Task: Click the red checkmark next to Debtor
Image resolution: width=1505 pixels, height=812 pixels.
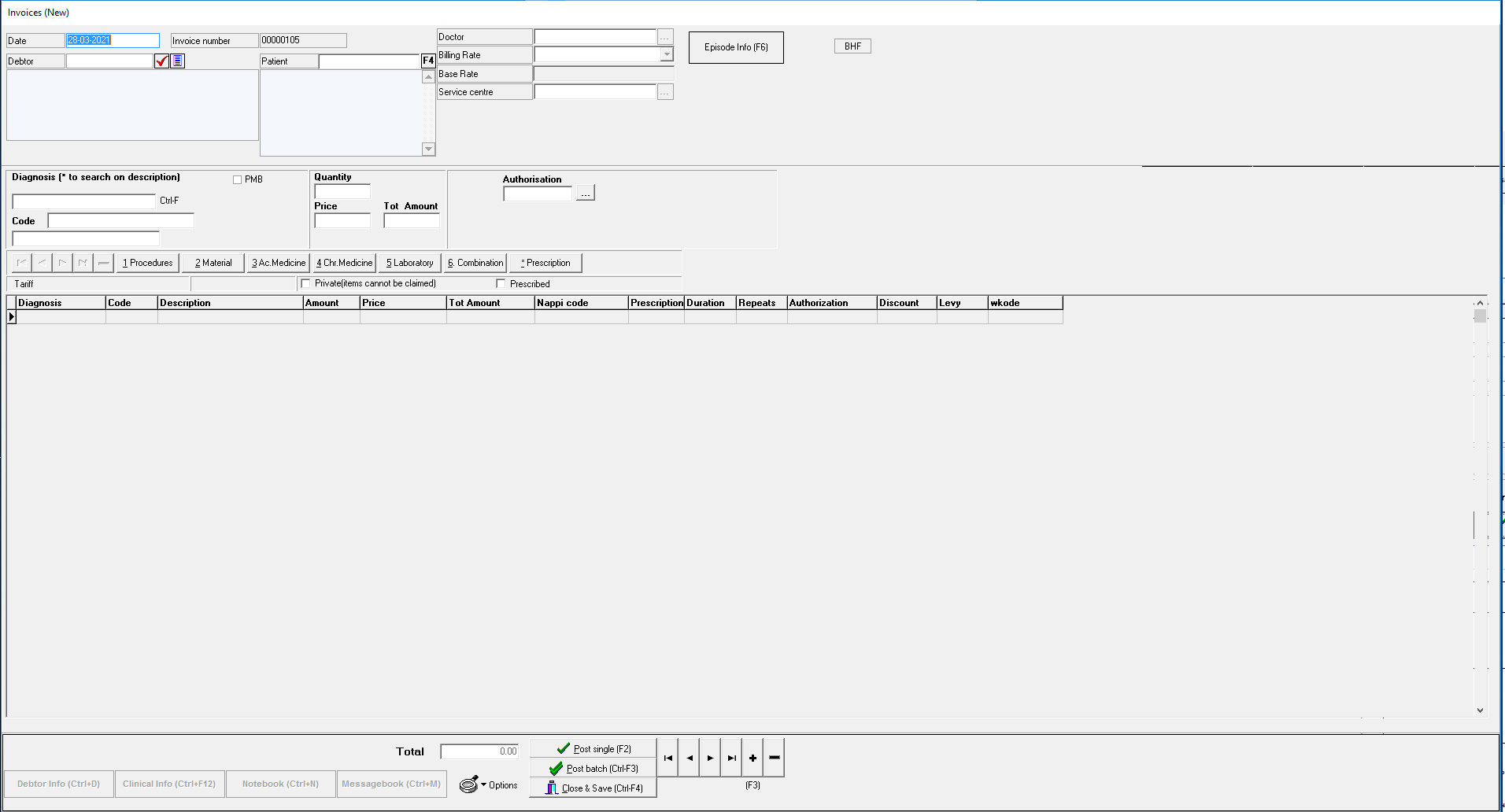Action: [161, 61]
